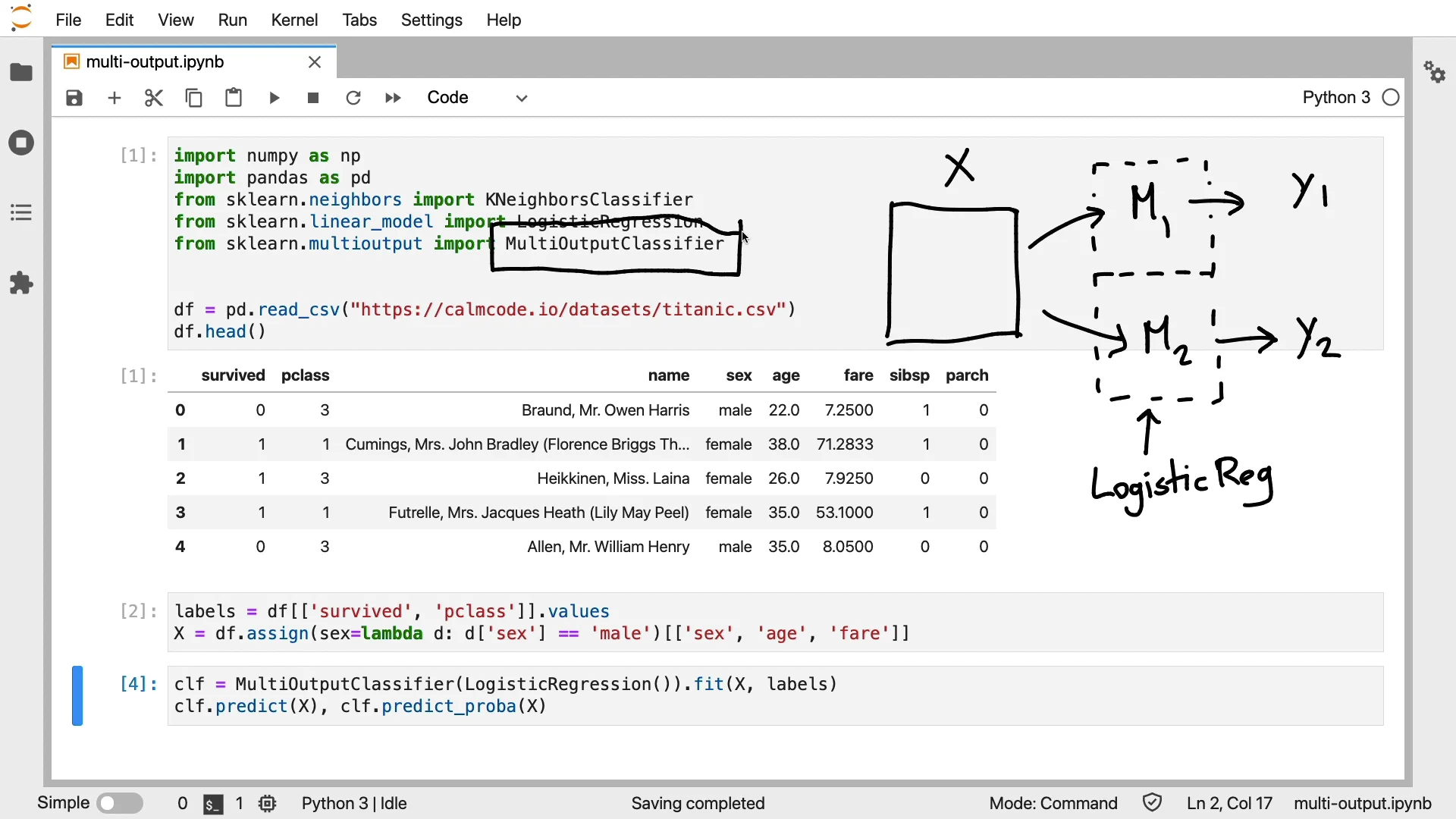The image size is (1456, 819).
Task: Toggle Simple interface mode switch
Action: pyautogui.click(x=121, y=803)
